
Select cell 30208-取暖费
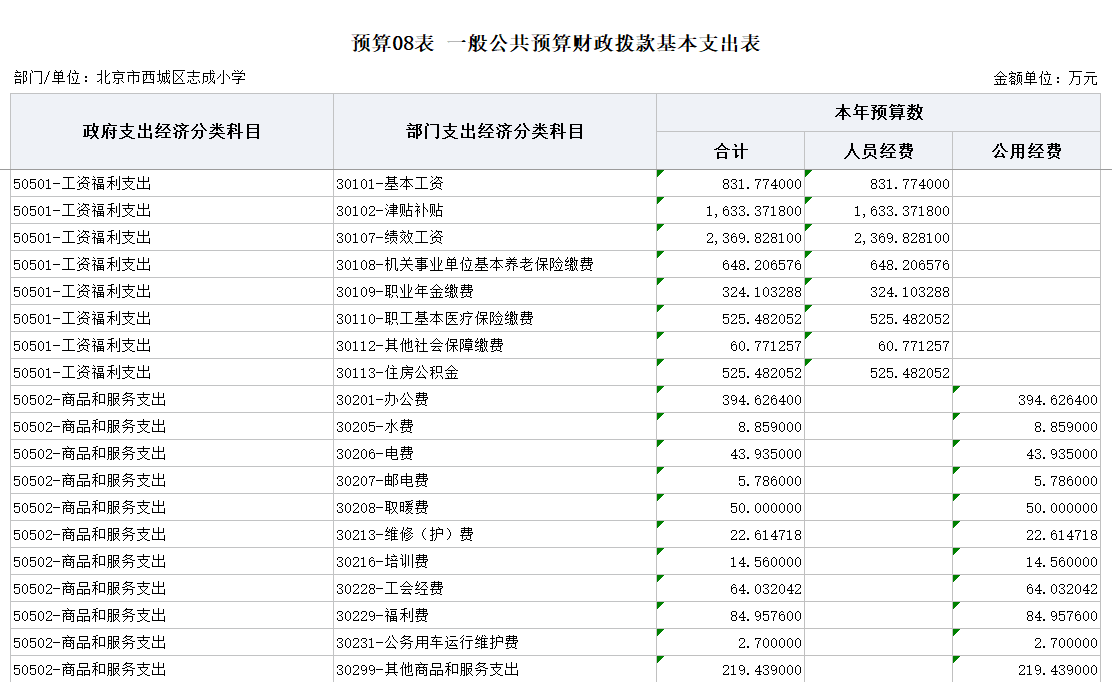[x=495, y=508]
